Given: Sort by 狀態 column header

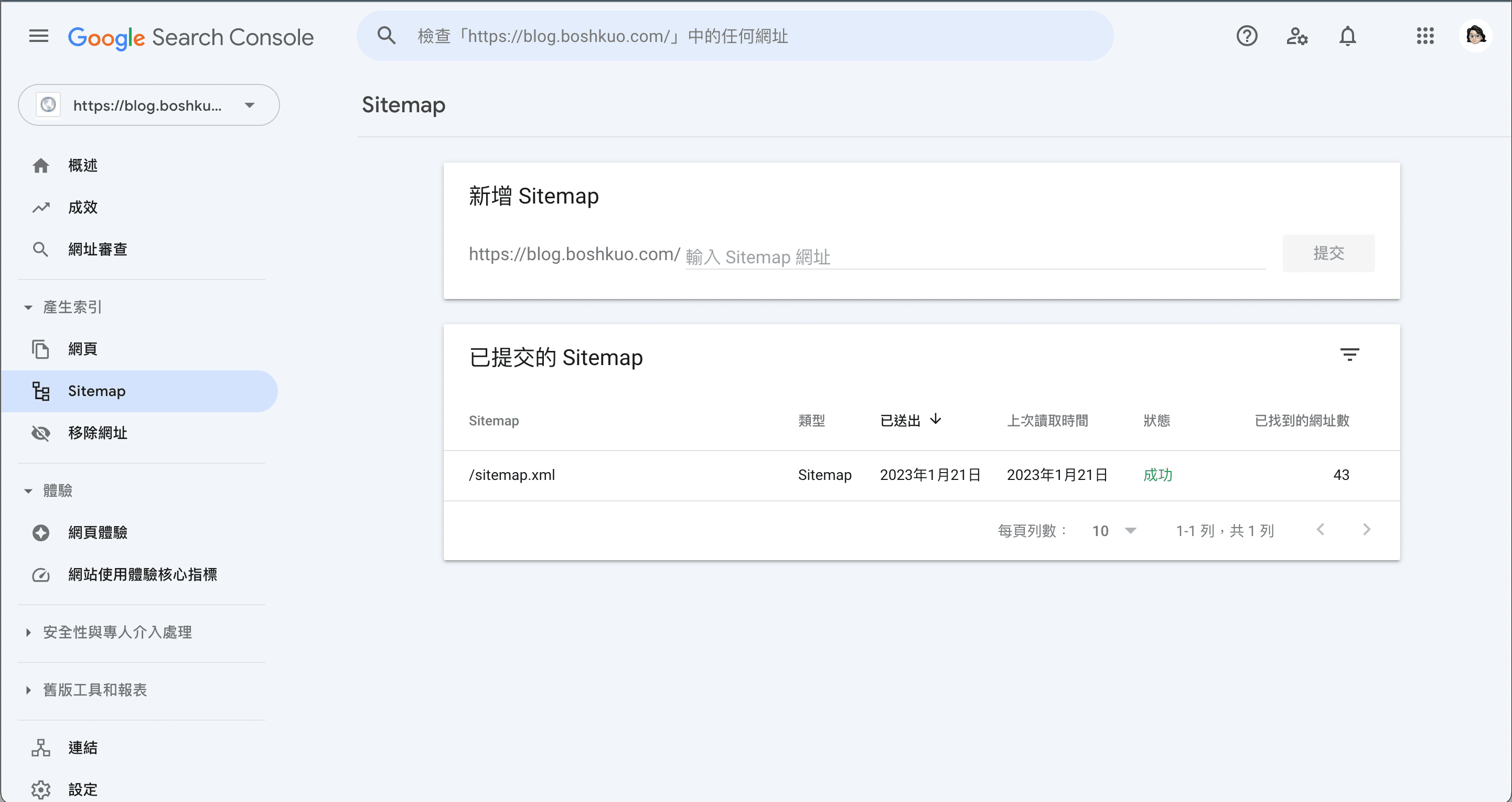Looking at the screenshot, I should (1157, 420).
